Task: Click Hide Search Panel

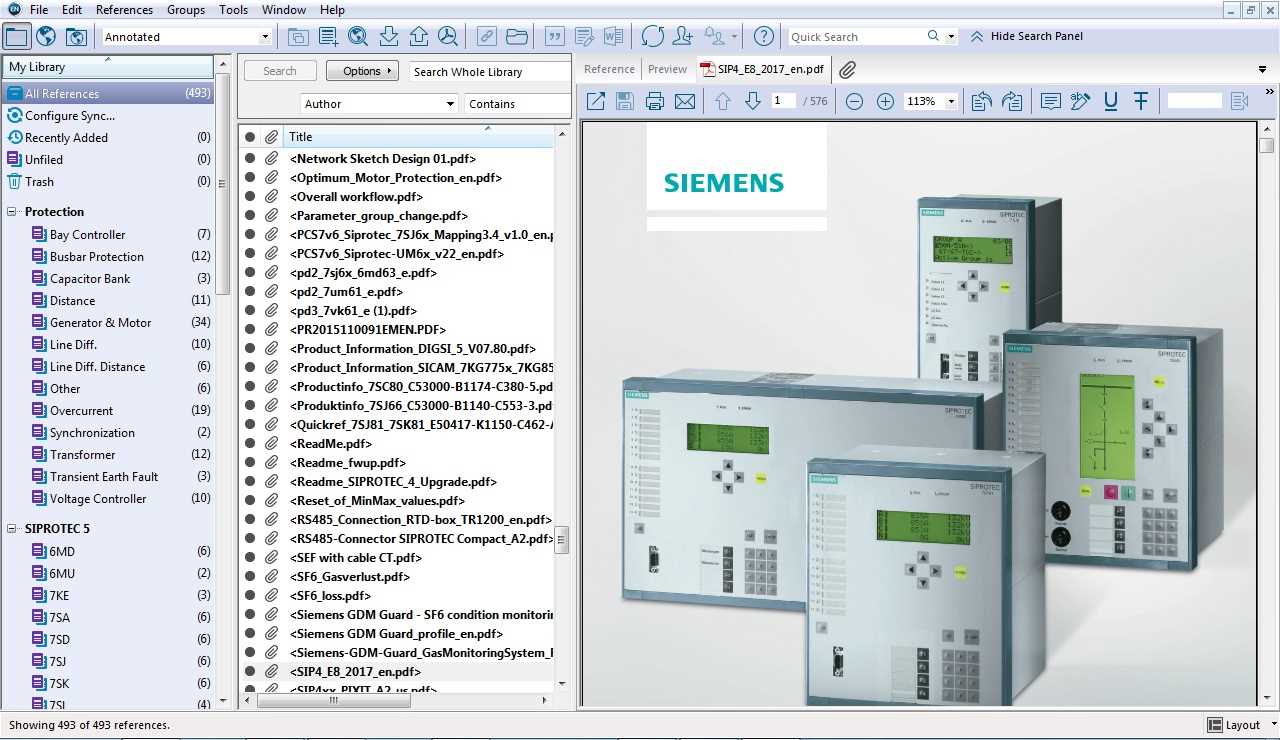Action: coord(1027,37)
